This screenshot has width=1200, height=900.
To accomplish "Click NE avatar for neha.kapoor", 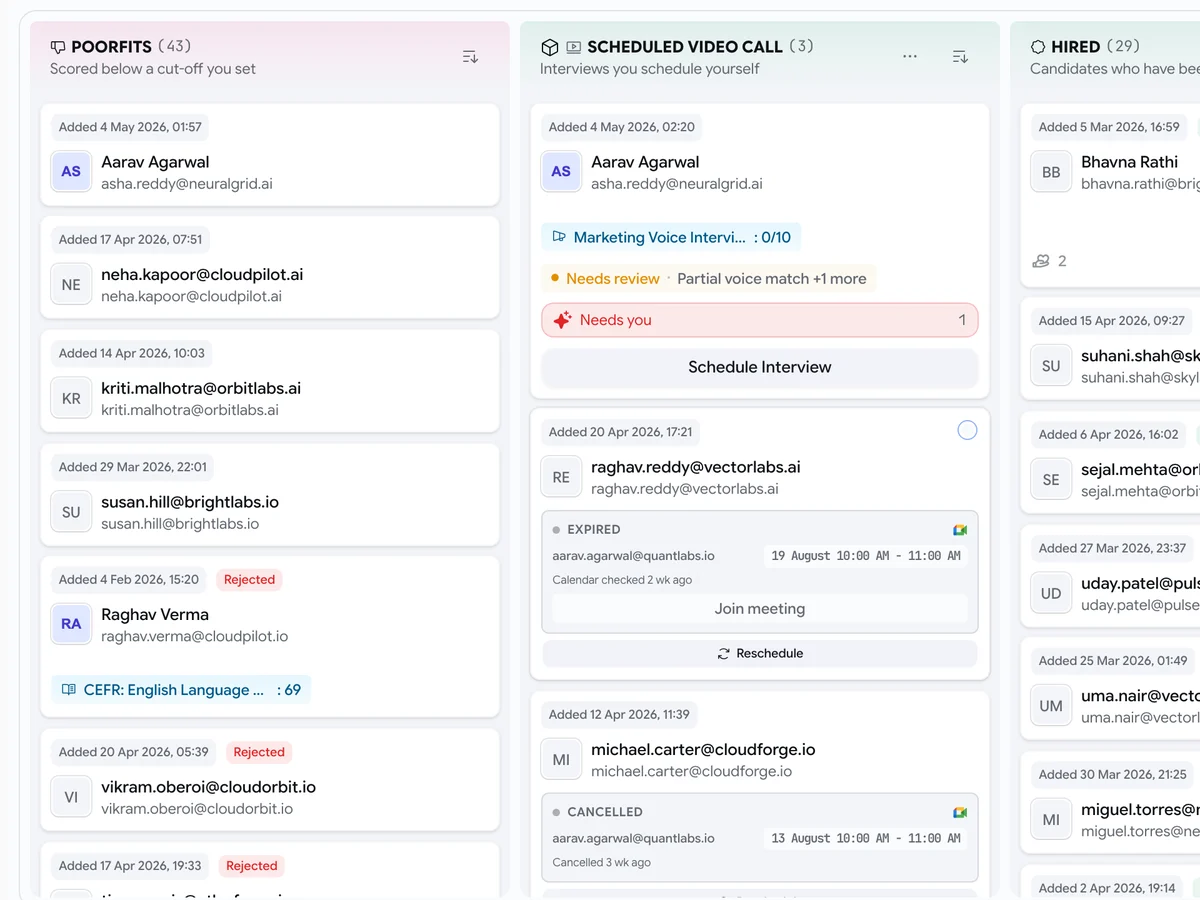I will pyautogui.click(x=71, y=284).
